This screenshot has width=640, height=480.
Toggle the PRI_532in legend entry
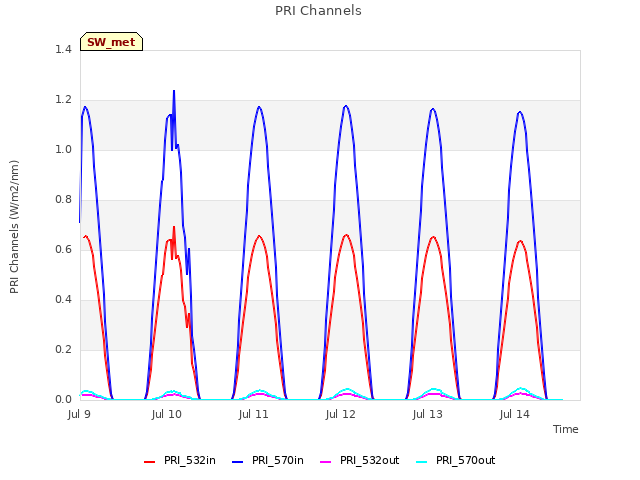(x=180, y=460)
